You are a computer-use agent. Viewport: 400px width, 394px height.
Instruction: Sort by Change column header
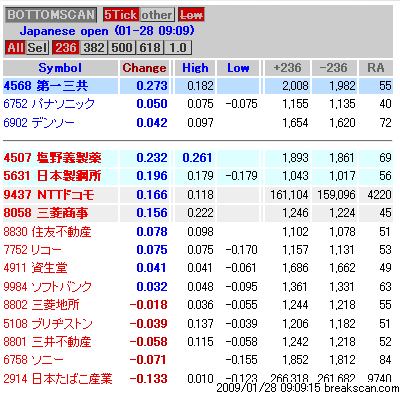(144, 68)
